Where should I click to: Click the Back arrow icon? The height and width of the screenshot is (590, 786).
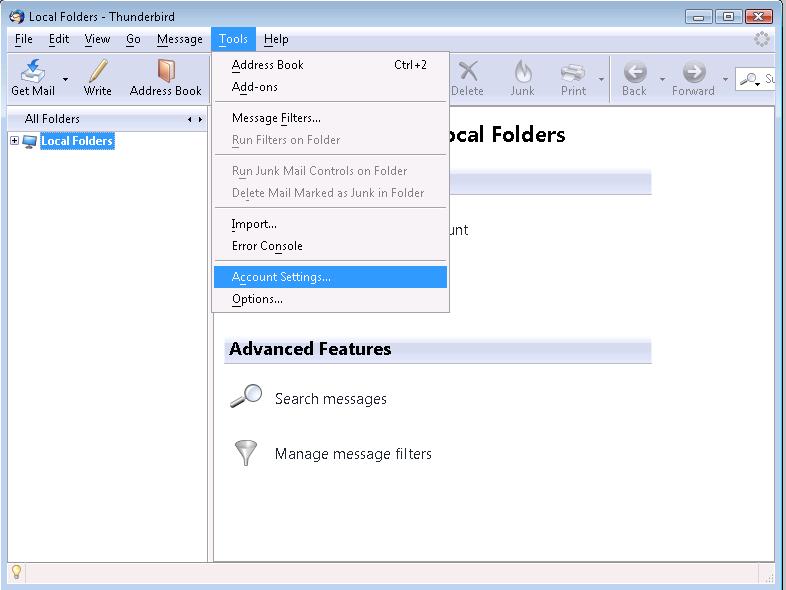[635, 72]
